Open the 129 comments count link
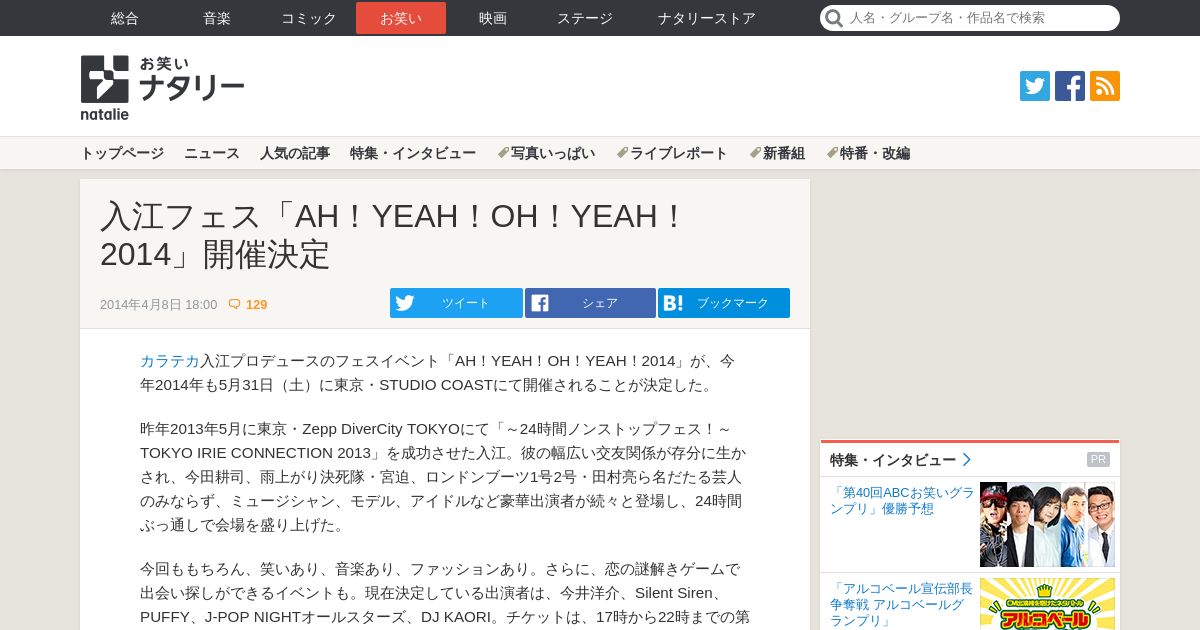1200x630 pixels. [256, 304]
